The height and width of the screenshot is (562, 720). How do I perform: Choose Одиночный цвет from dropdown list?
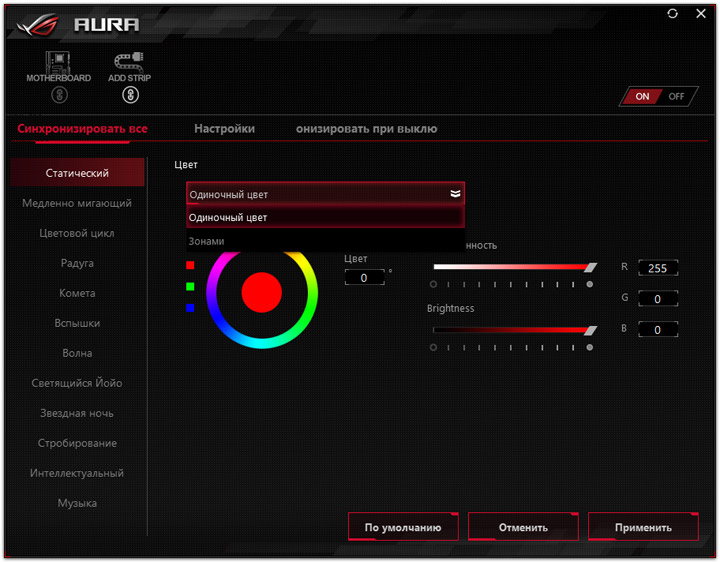325,217
